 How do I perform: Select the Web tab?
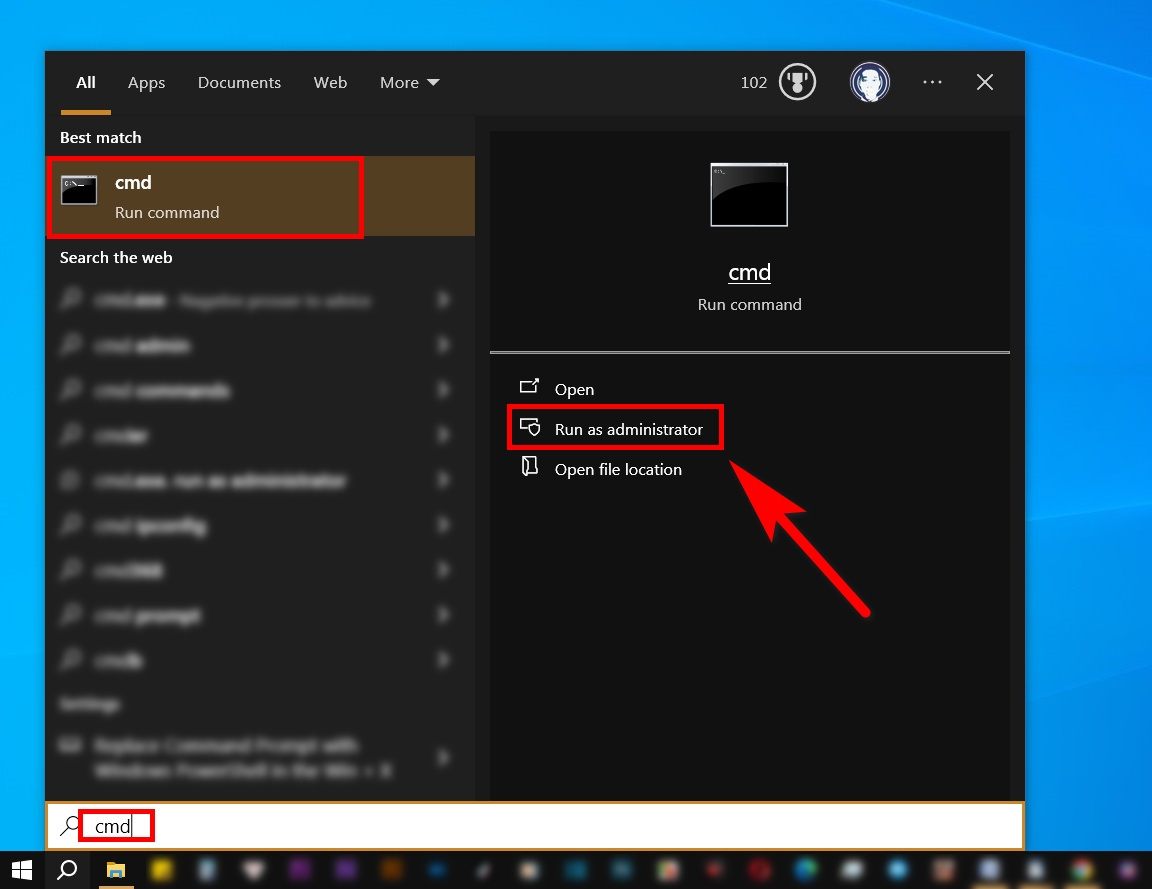330,82
